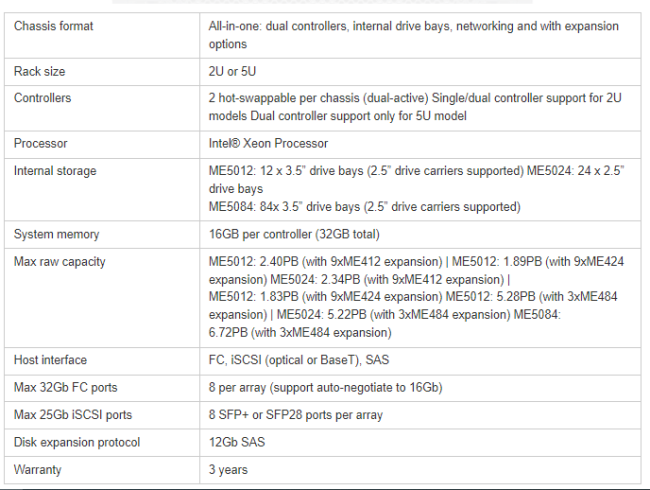650x490 pixels.
Task: Click the "Max 25Gb iSCSI ports" label
Action: [73, 415]
